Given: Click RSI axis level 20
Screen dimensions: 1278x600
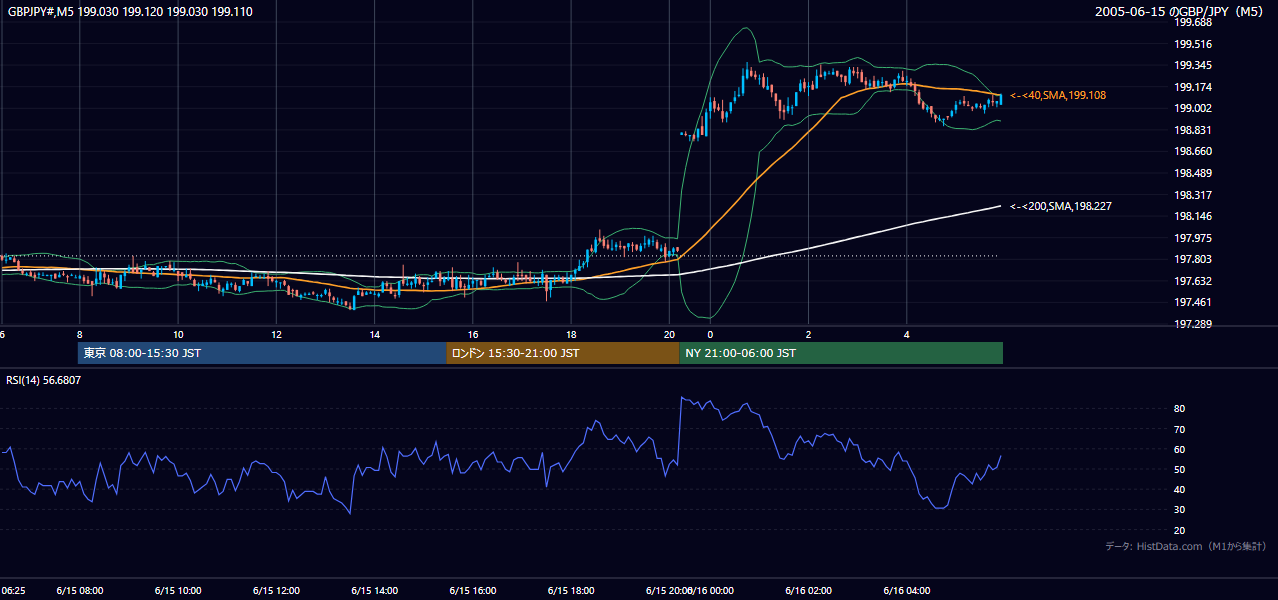Looking at the screenshot, I should 1180,530.
